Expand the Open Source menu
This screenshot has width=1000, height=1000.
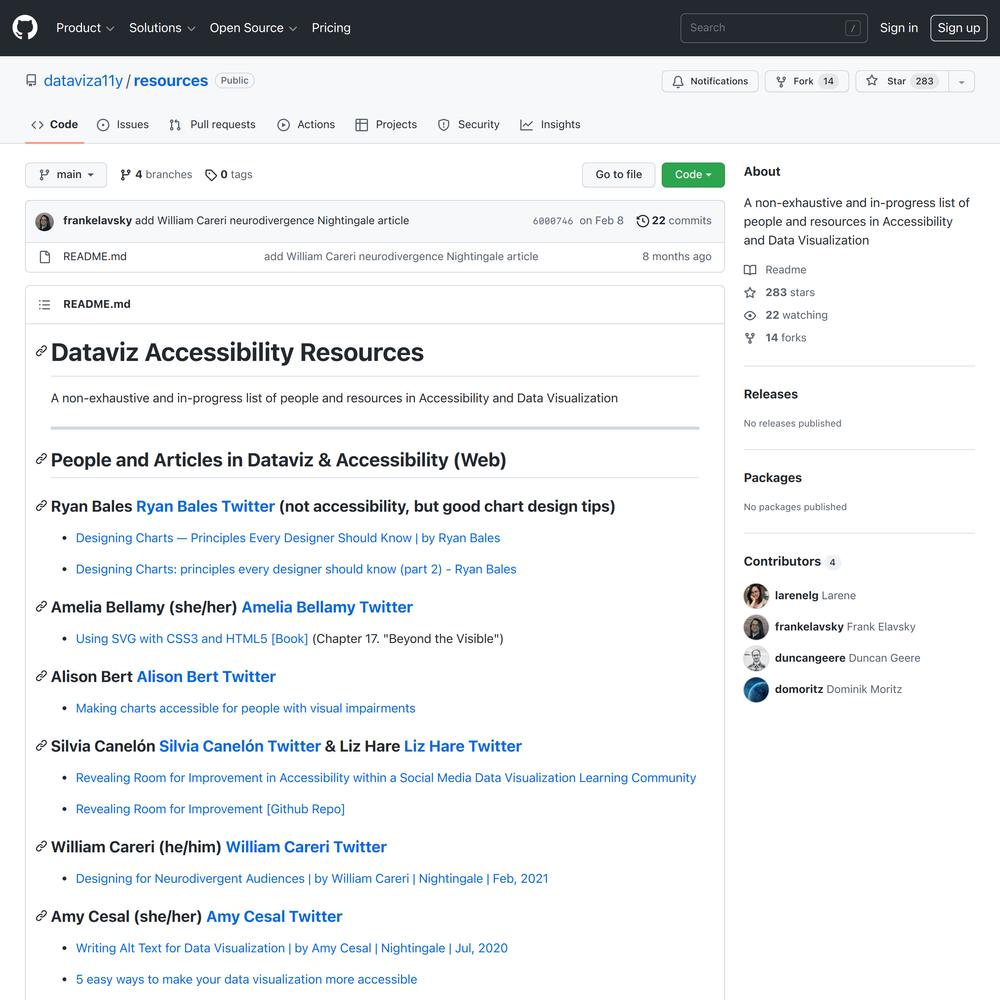[253, 27]
